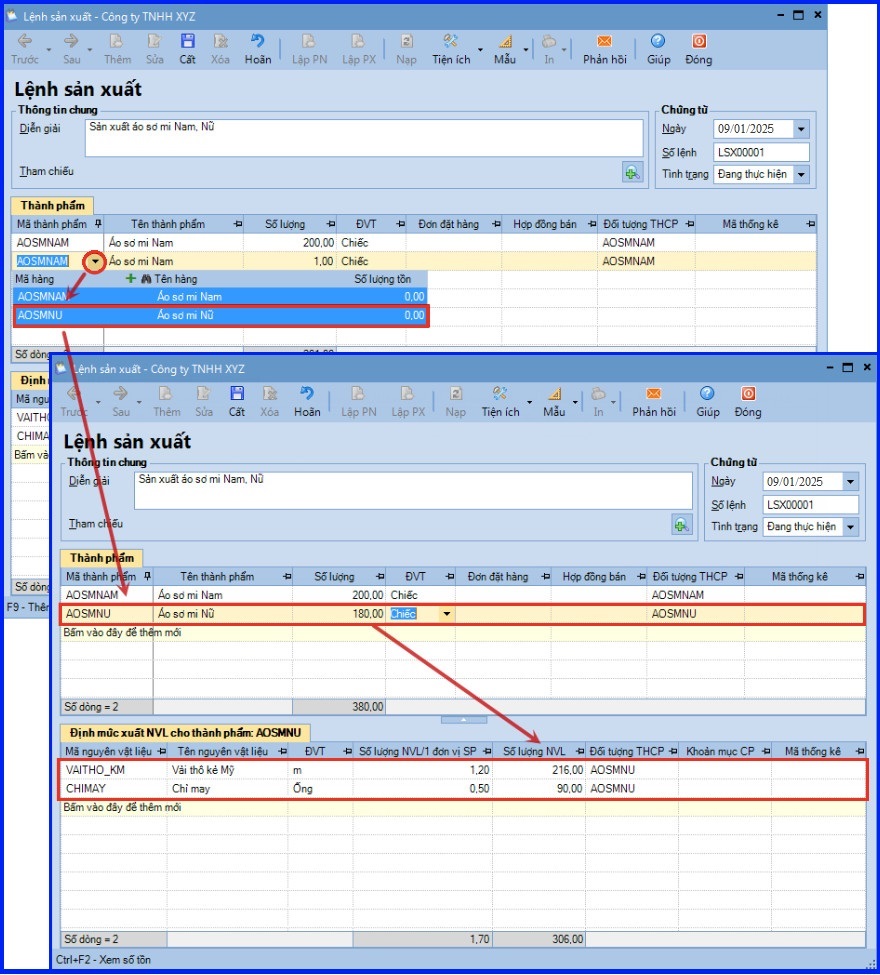Select the Định mức xuất NVL cho thành phẩm tab

tap(186, 732)
